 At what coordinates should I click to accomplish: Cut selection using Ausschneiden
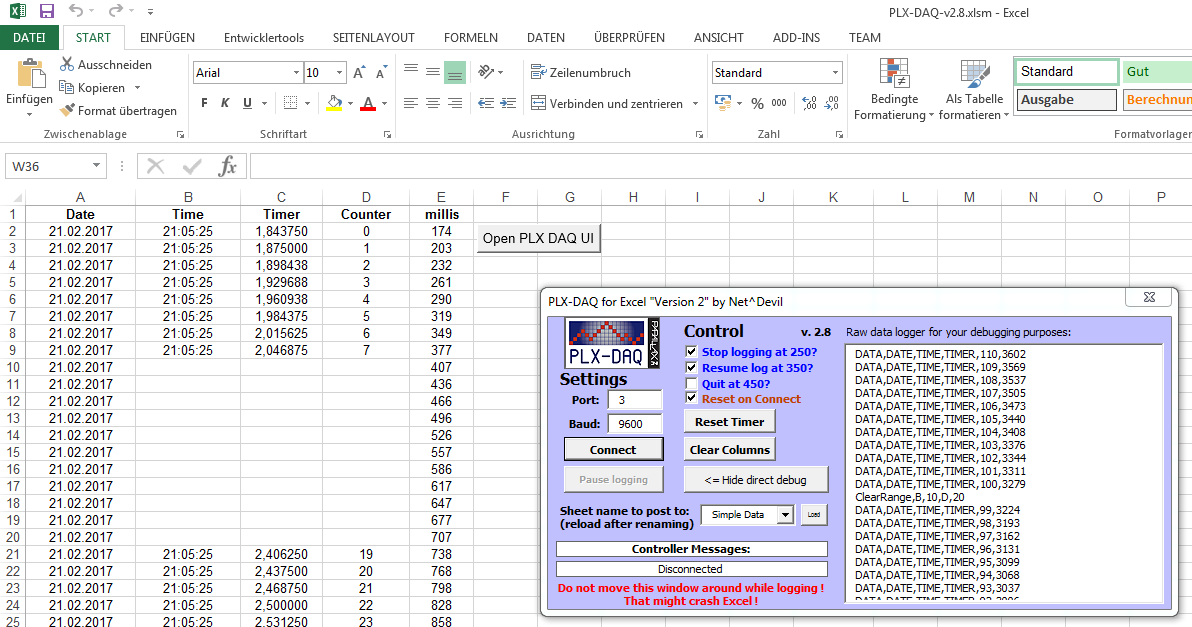point(106,65)
